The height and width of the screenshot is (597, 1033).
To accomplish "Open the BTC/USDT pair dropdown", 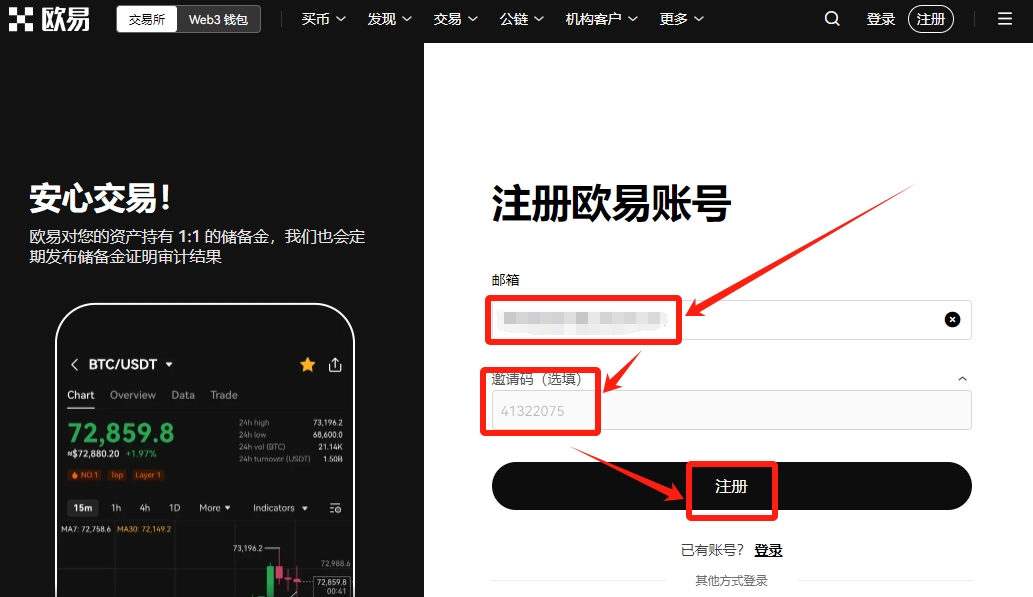I will tap(169, 364).
